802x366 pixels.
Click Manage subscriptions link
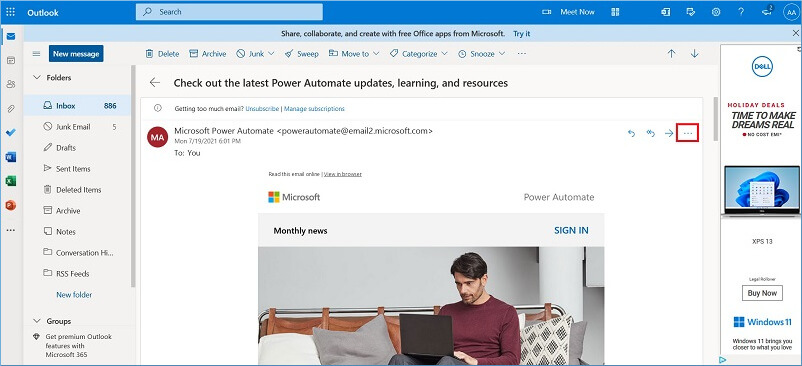314,109
